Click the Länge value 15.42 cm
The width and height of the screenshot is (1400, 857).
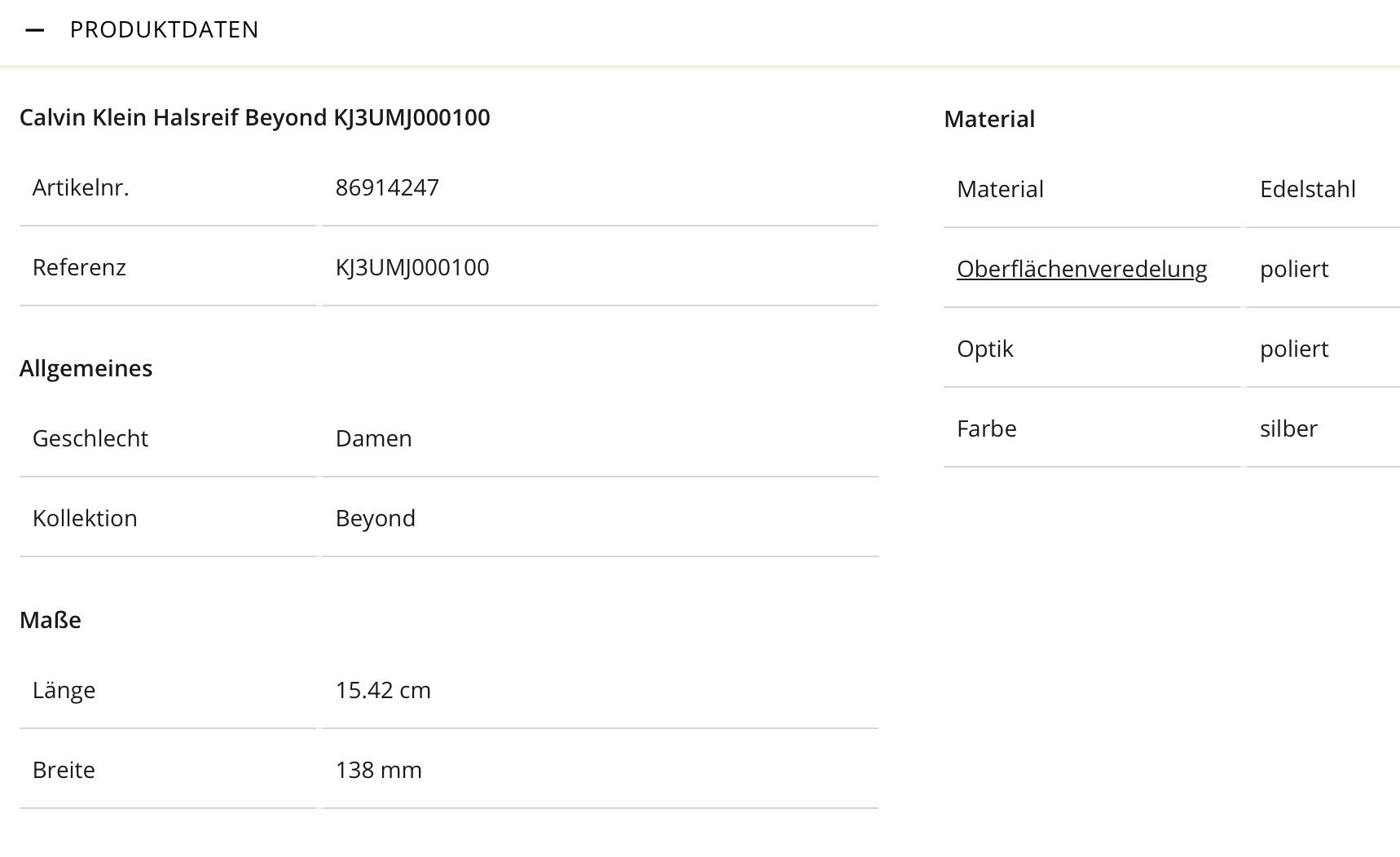(383, 690)
